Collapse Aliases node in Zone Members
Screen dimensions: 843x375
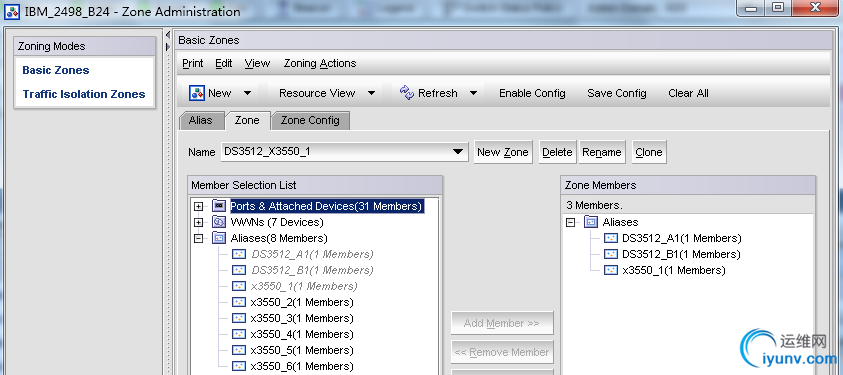[570, 222]
